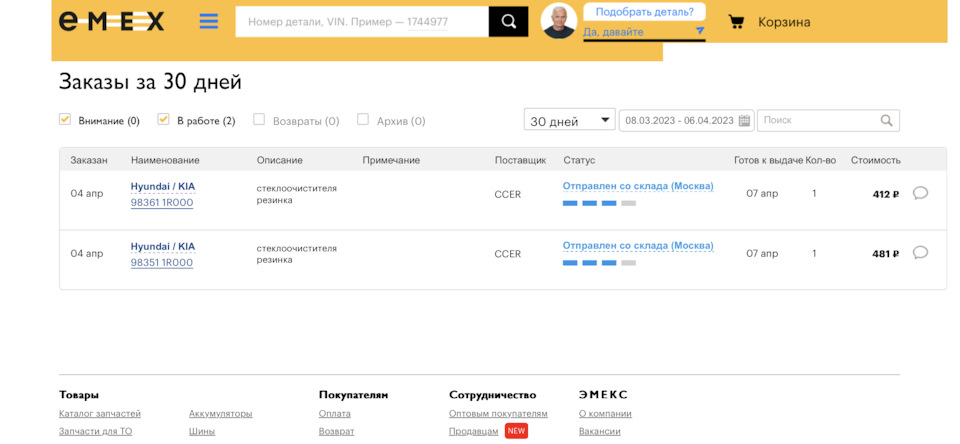The height and width of the screenshot is (444, 960).
Task: Open status 'Отправлен со склада' for 412 ₽ order
Action: point(638,186)
